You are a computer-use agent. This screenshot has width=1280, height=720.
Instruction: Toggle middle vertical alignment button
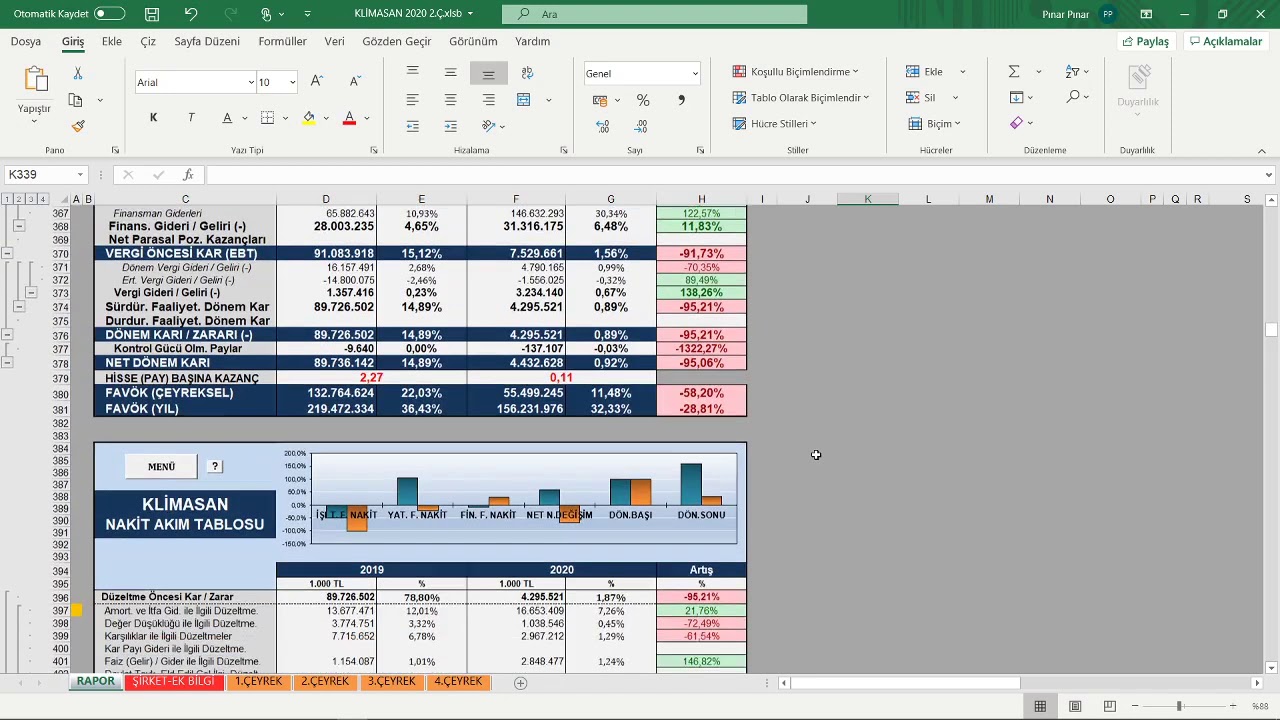pos(450,73)
